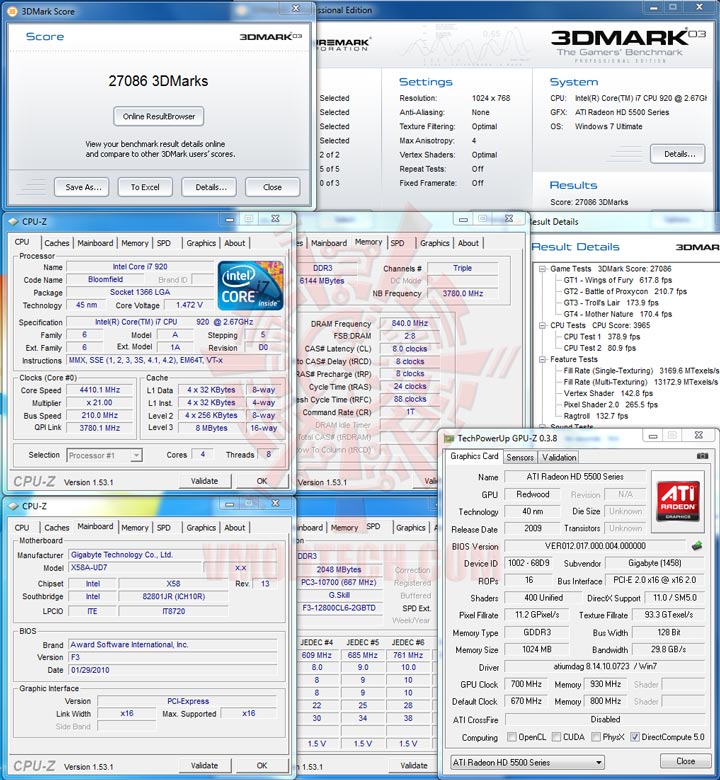Open Mainboard tab in CPU-Z processor window
Viewport: 720px width, 780px height.
95,243
